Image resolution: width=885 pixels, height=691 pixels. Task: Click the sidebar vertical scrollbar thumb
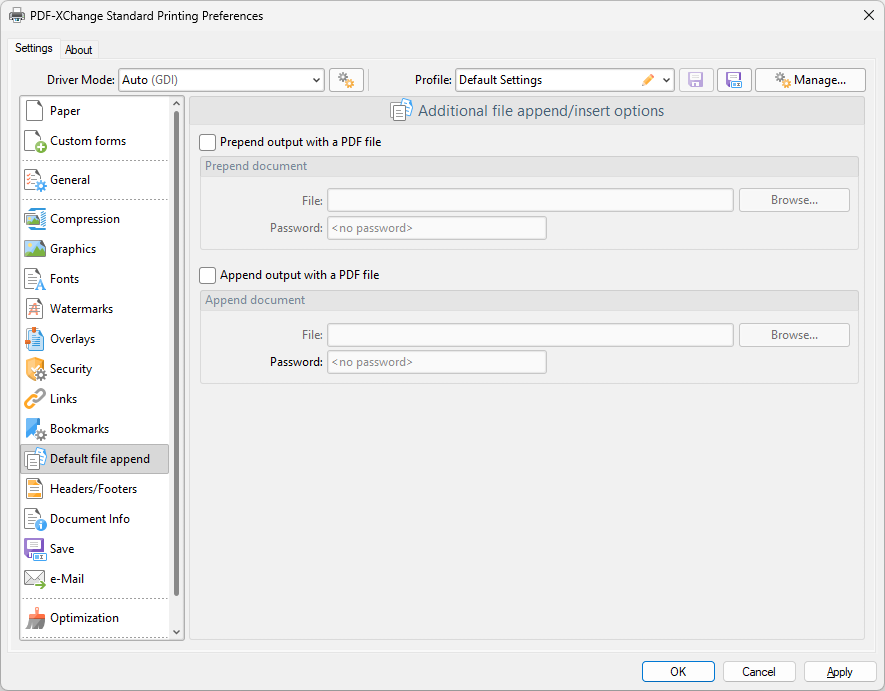(x=176, y=353)
